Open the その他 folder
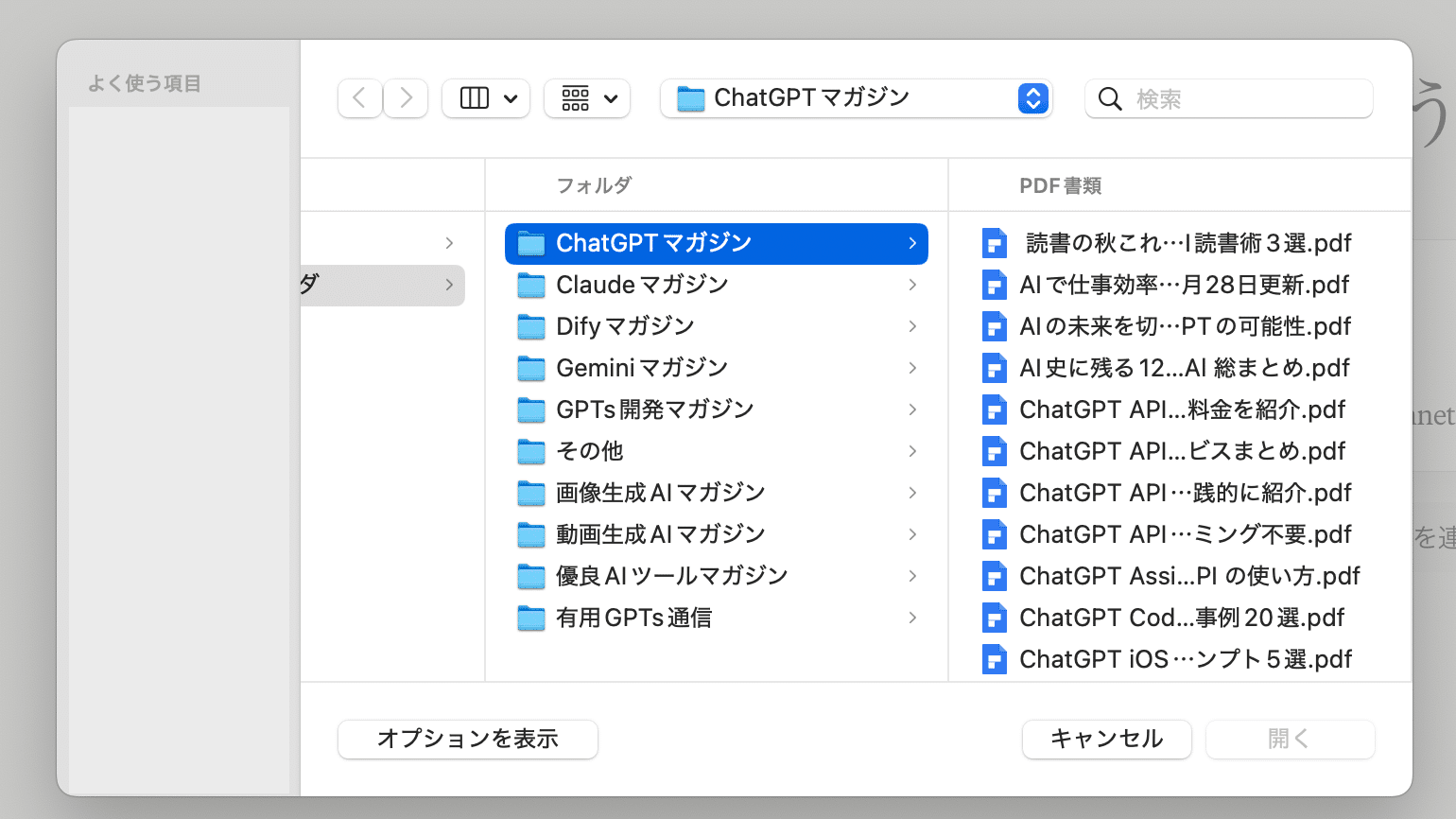 (590, 451)
